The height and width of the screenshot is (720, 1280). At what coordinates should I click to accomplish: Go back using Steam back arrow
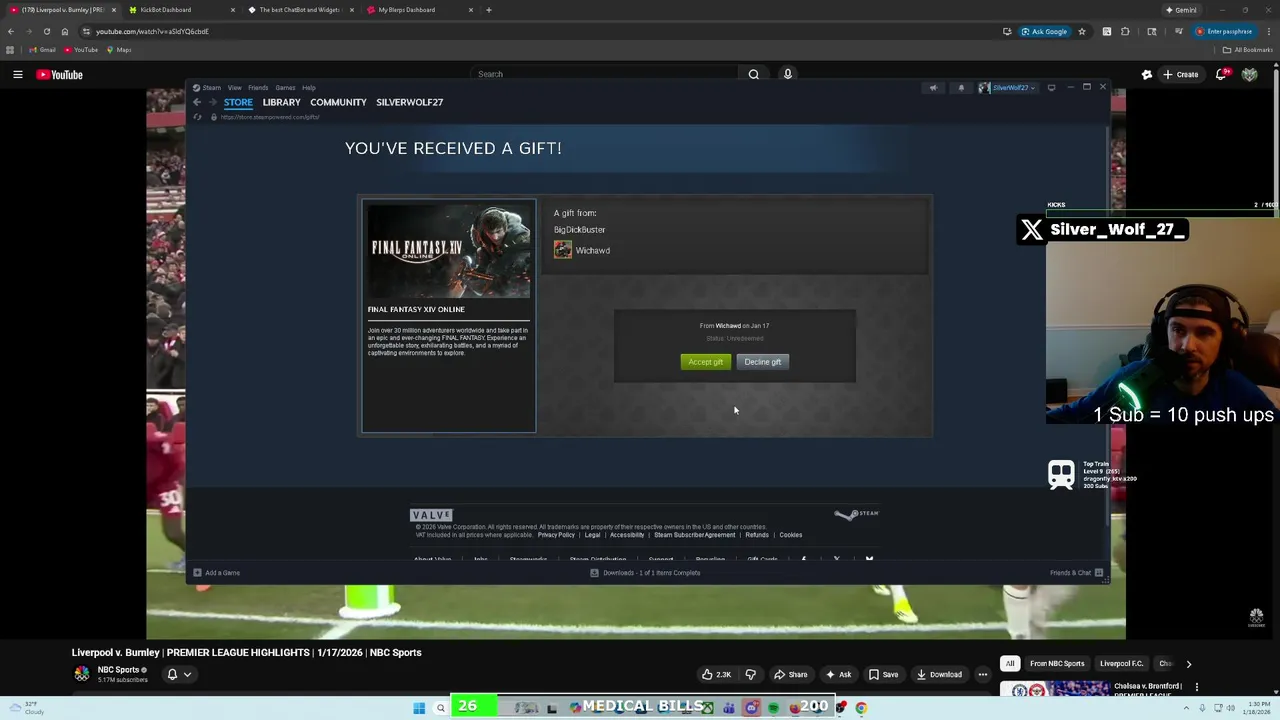[x=197, y=102]
